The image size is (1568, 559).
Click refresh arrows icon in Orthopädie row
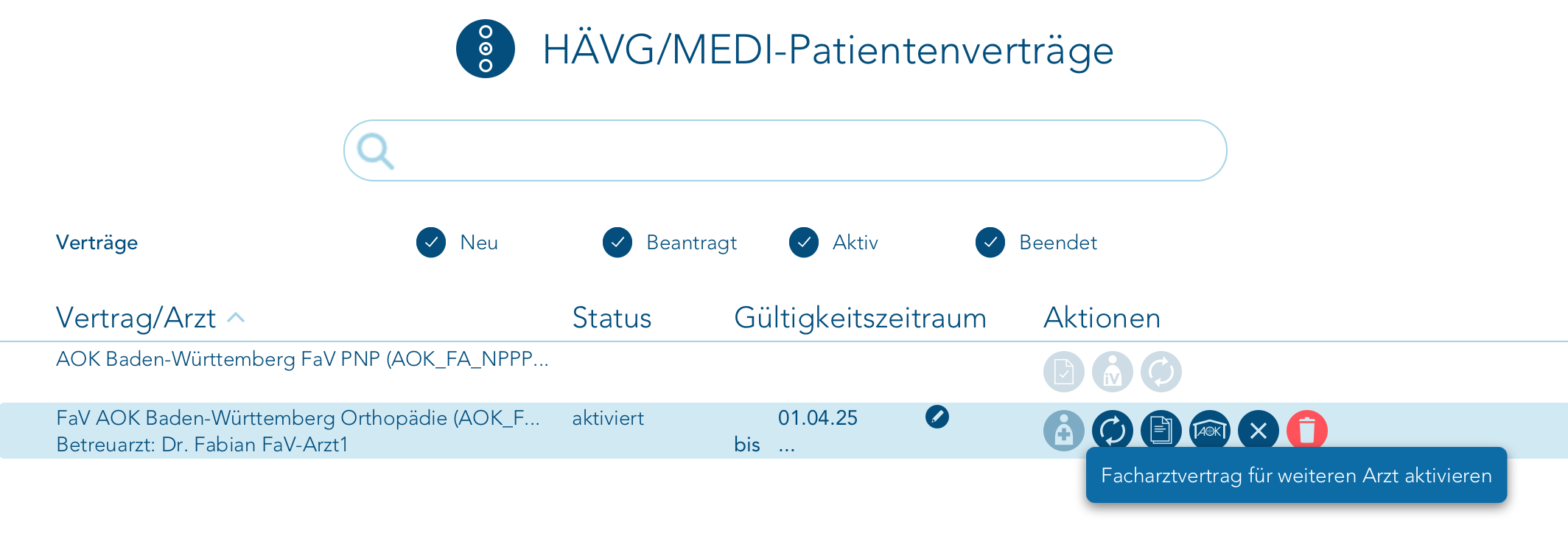(1112, 431)
